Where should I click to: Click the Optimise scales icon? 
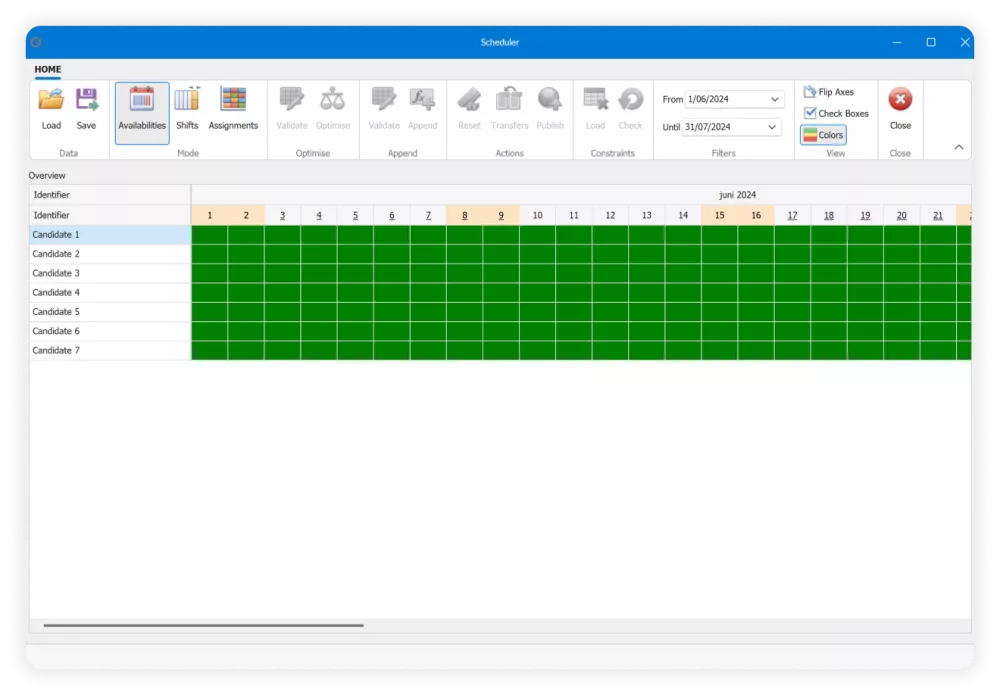point(332,99)
